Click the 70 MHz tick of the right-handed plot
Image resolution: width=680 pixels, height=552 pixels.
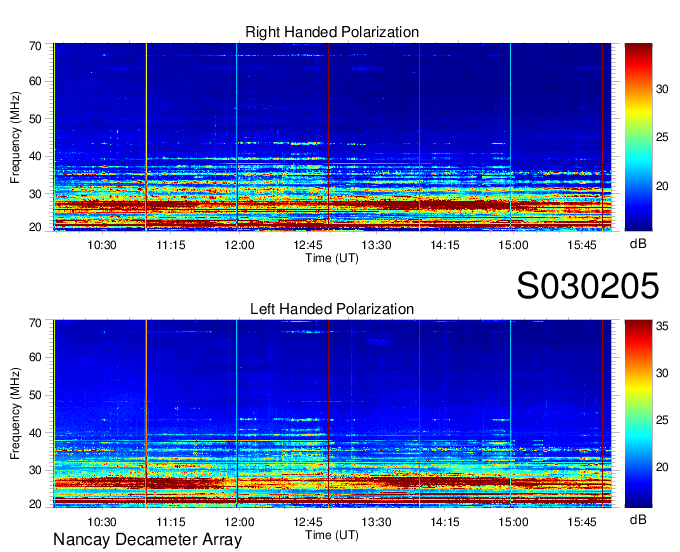pyautogui.click(x=35, y=46)
